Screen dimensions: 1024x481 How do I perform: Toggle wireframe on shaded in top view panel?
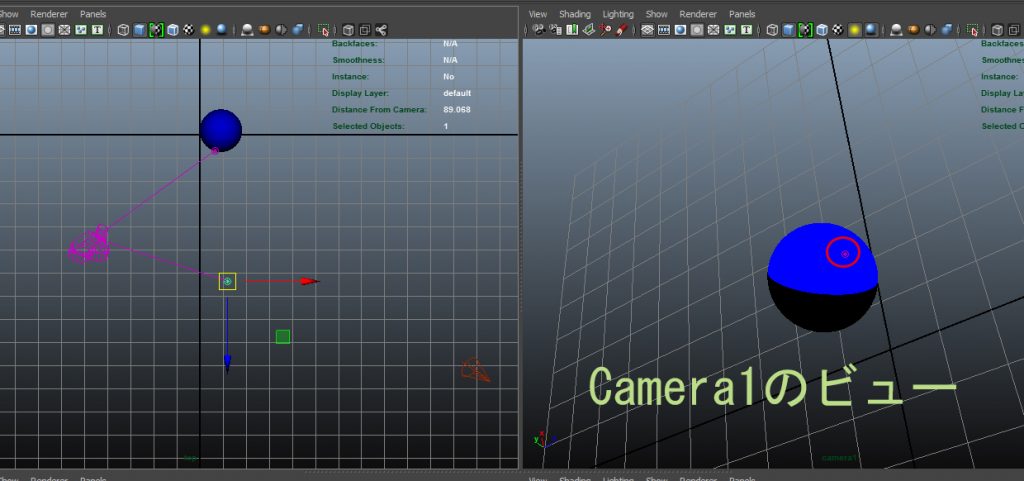[173, 30]
